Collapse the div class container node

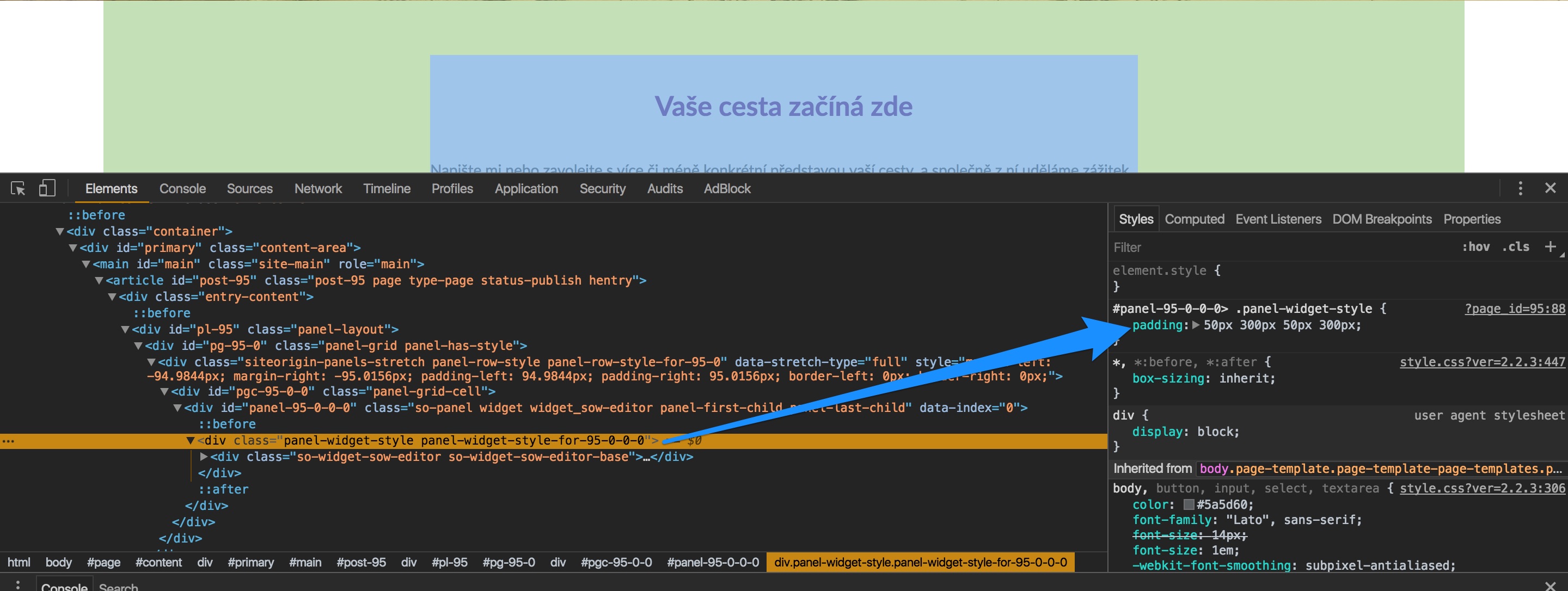(60, 231)
